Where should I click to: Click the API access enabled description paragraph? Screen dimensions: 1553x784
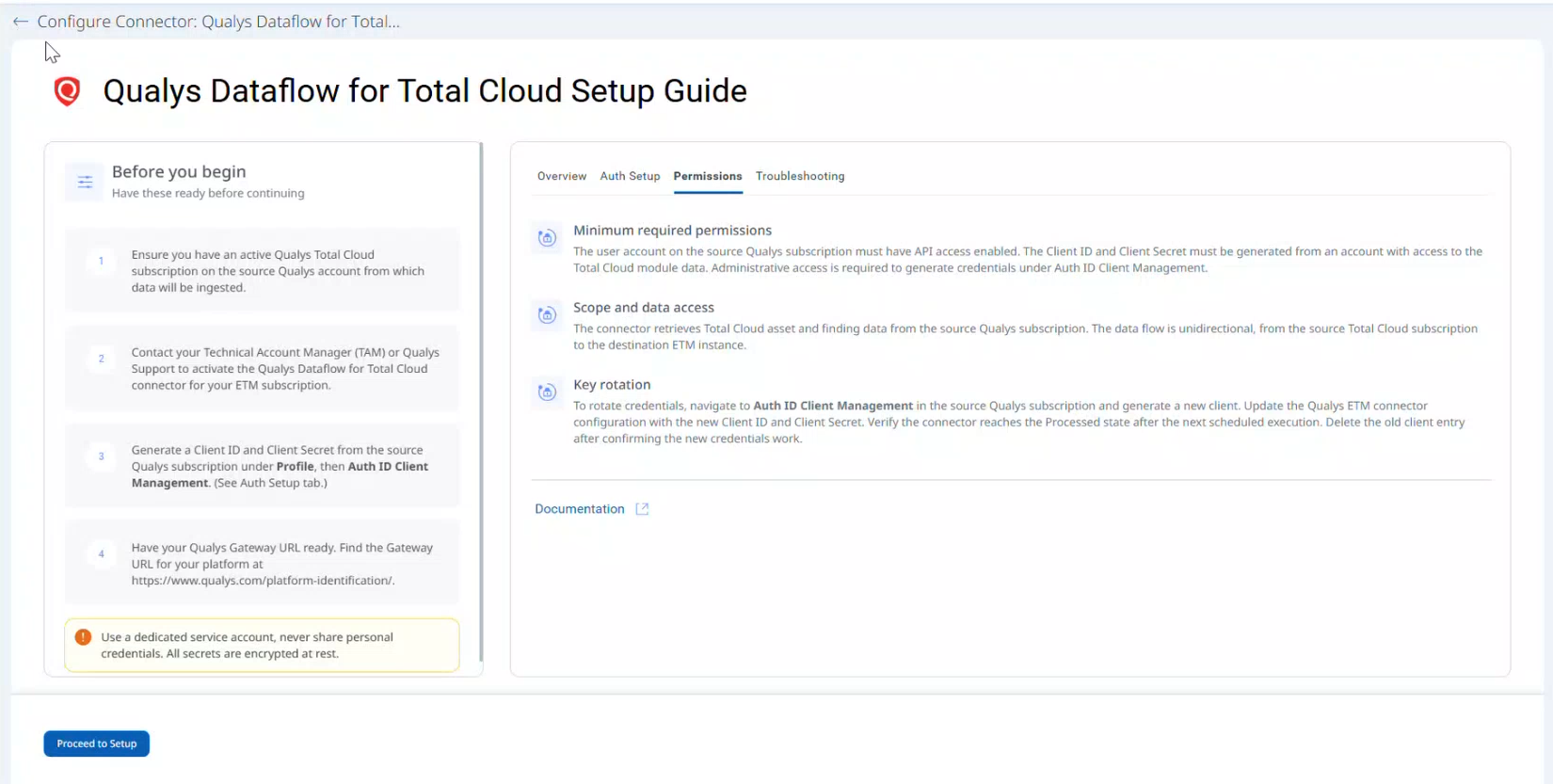tap(1028, 260)
